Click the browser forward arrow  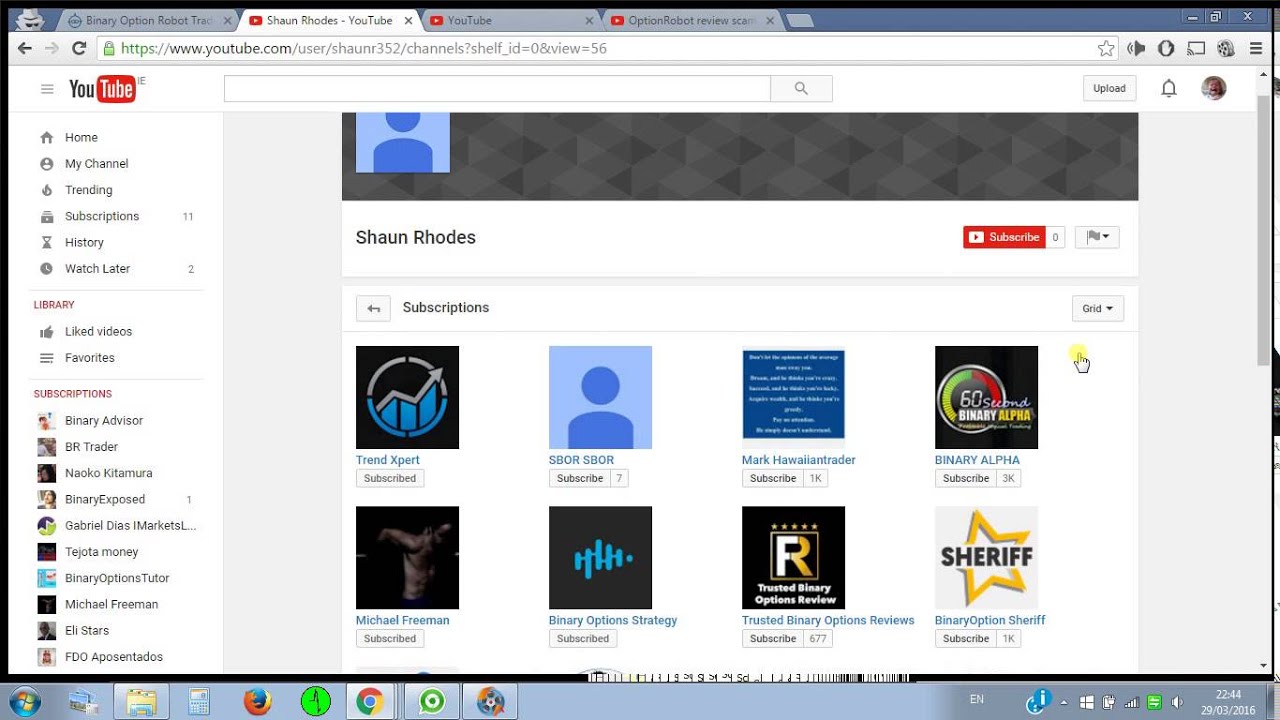pyautogui.click(x=52, y=48)
